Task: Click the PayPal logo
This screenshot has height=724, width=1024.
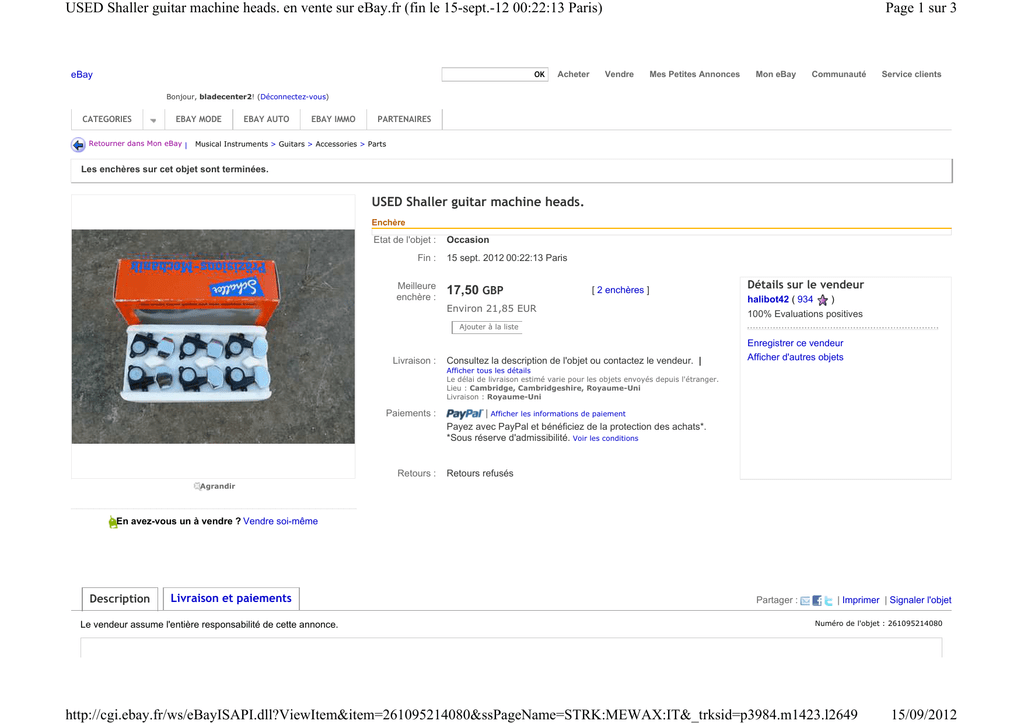Action: tap(464, 414)
